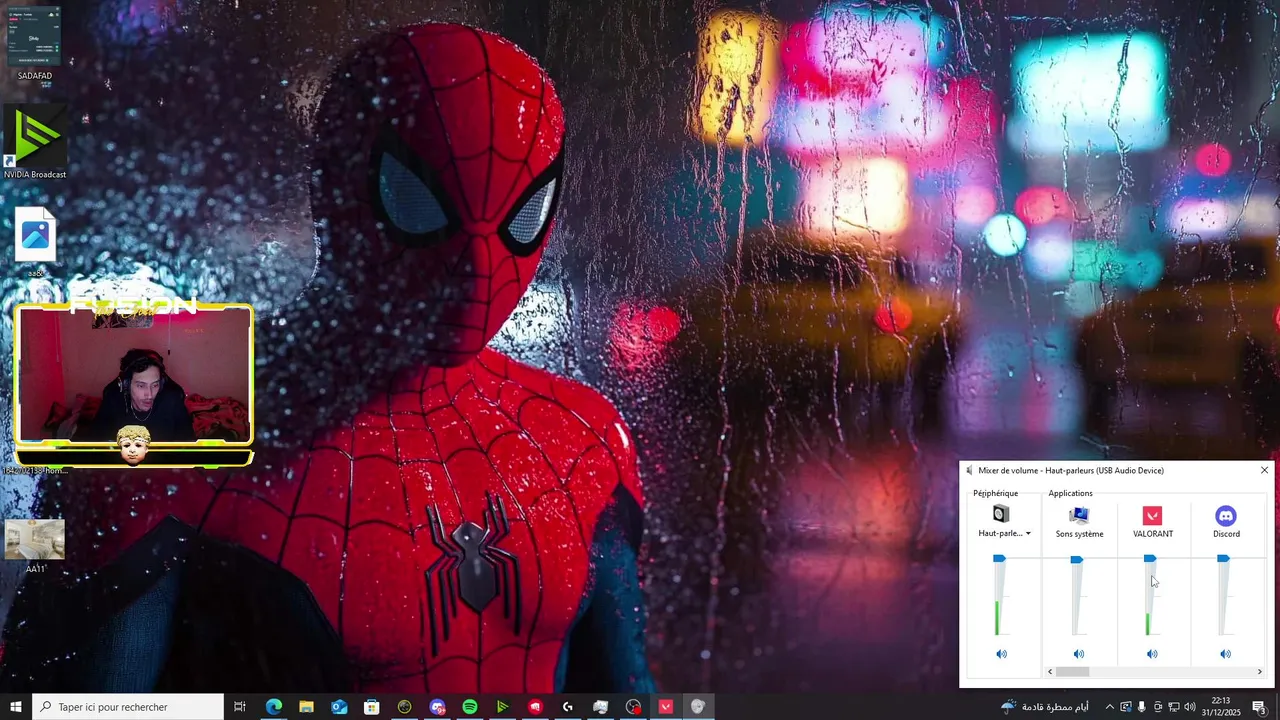Image resolution: width=1280 pixels, height=720 pixels.
Task: Mute Sons système in the mixer
Action: pyautogui.click(x=1078, y=654)
